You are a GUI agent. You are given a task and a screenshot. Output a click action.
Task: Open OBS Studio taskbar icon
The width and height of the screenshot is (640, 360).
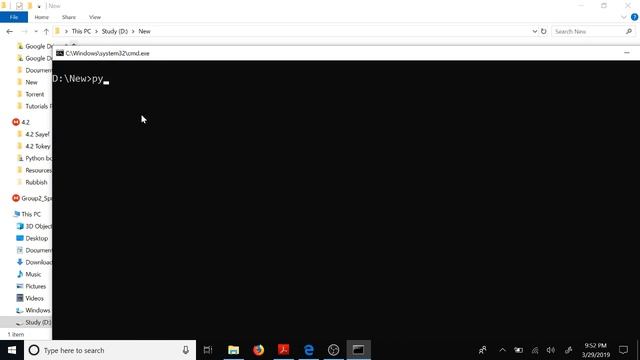click(x=333, y=350)
